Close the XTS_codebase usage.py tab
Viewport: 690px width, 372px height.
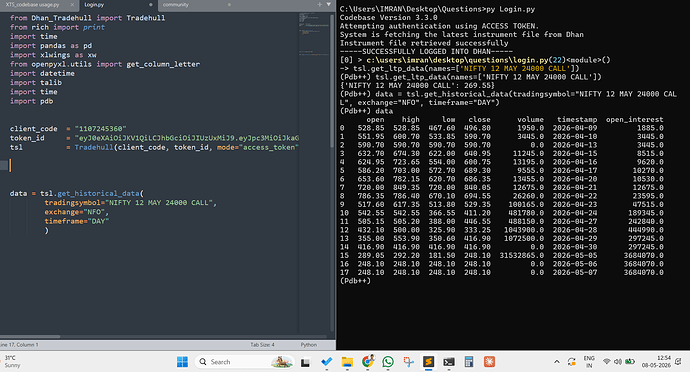pyautogui.click(x=72, y=5)
